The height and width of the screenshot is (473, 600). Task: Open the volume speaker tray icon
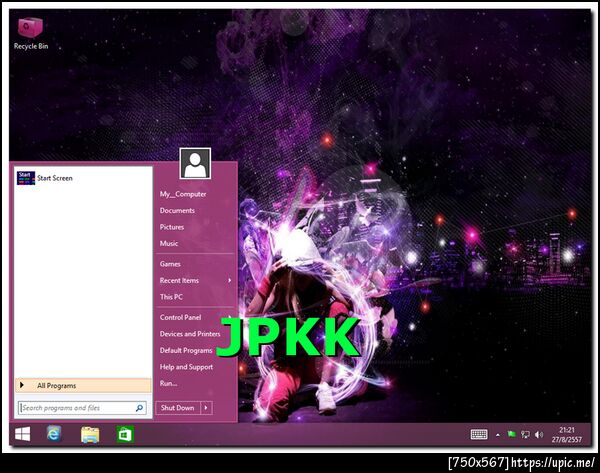click(x=539, y=434)
